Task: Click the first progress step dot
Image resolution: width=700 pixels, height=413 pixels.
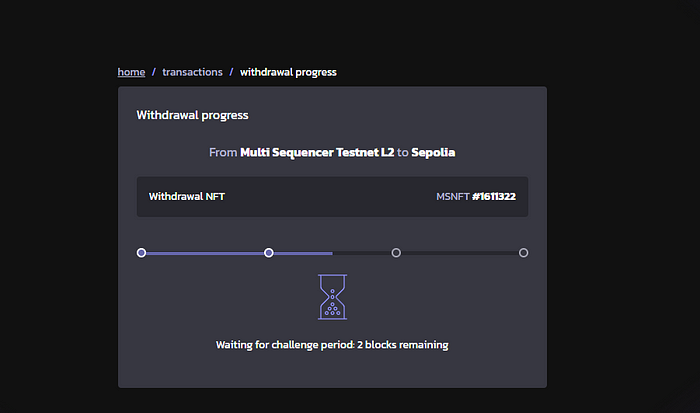Action: [x=141, y=253]
